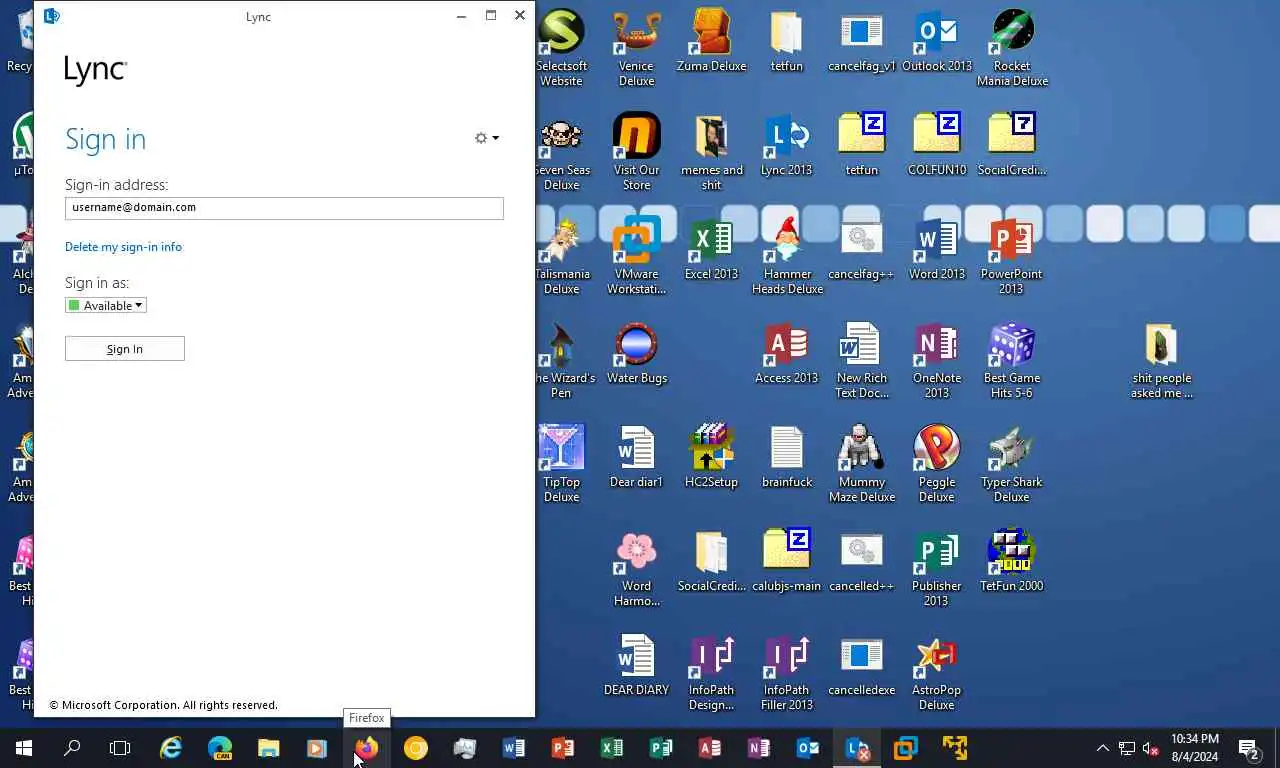Select the Typer Shark Deluxe desktop icon
This screenshot has width=1280, height=768.
[x=1012, y=464]
